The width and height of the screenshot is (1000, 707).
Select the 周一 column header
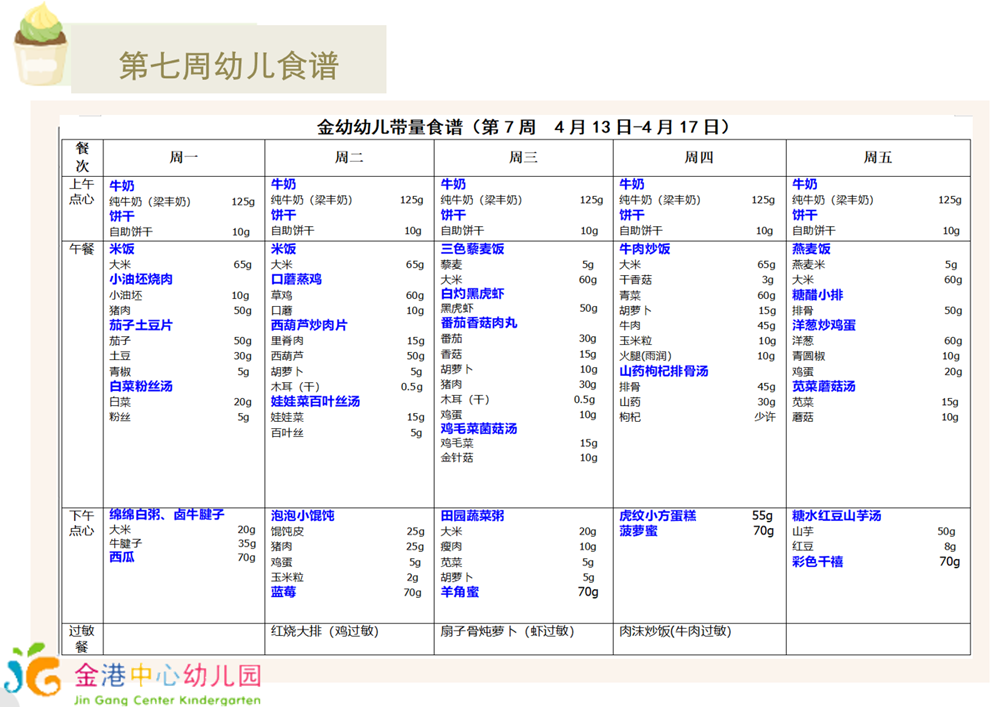[183, 157]
